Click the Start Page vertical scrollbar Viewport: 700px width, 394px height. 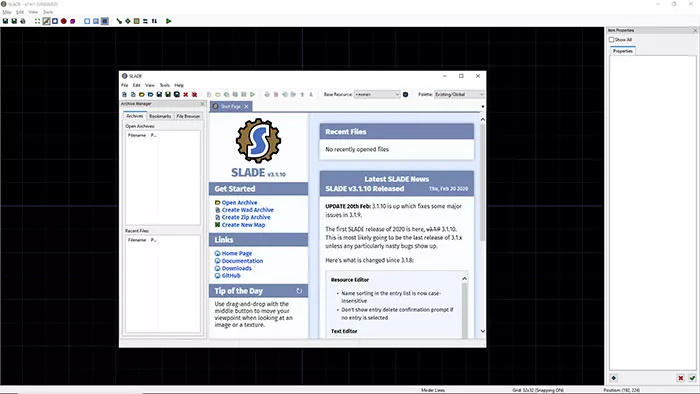click(482, 183)
